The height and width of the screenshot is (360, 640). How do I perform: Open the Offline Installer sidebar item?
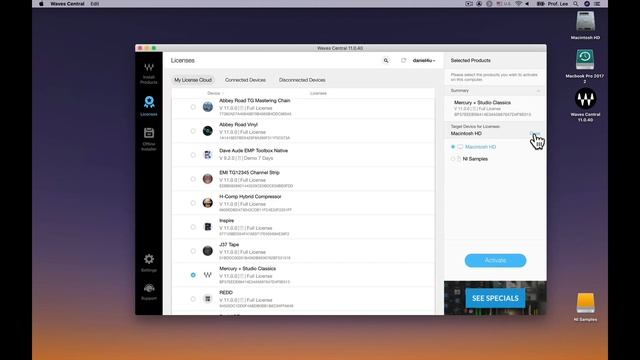click(149, 139)
